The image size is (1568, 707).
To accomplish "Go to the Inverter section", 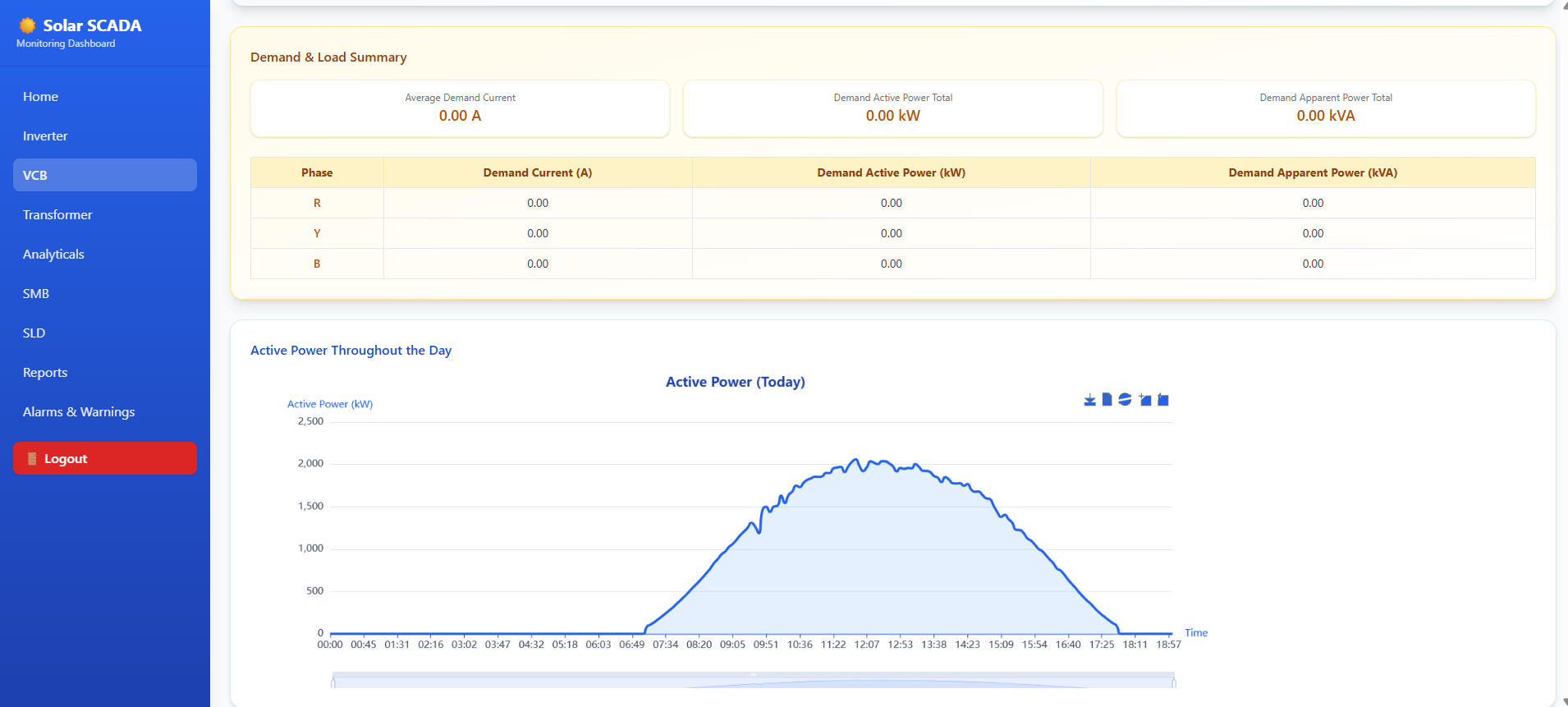I will click(x=45, y=136).
